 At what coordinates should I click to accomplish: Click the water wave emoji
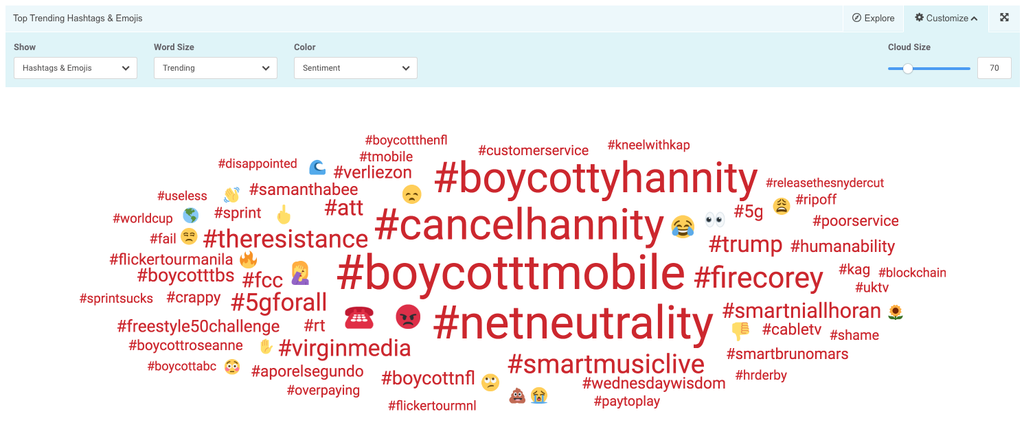[x=317, y=168]
